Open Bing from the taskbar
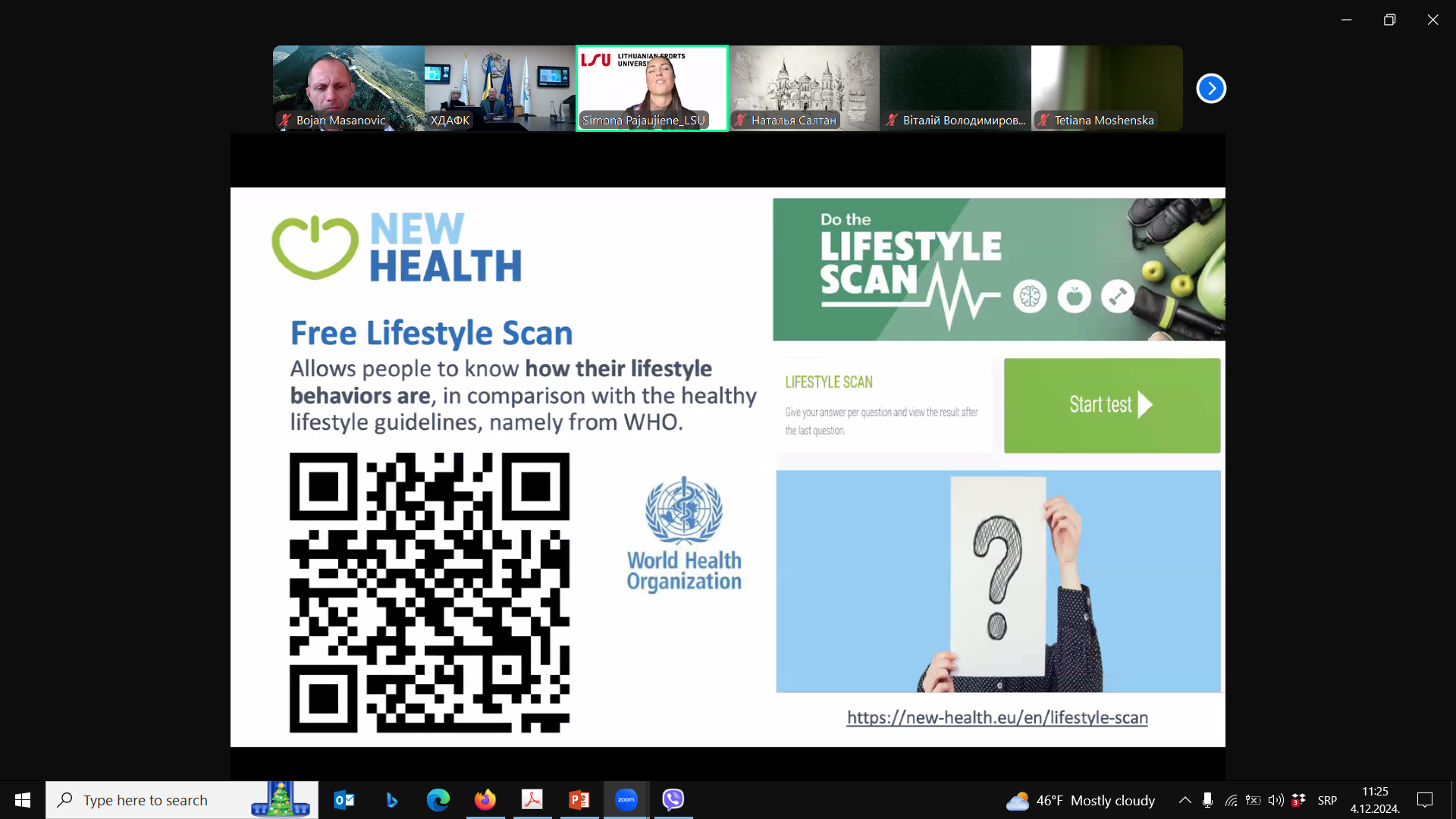This screenshot has height=819, width=1456. coord(391,800)
